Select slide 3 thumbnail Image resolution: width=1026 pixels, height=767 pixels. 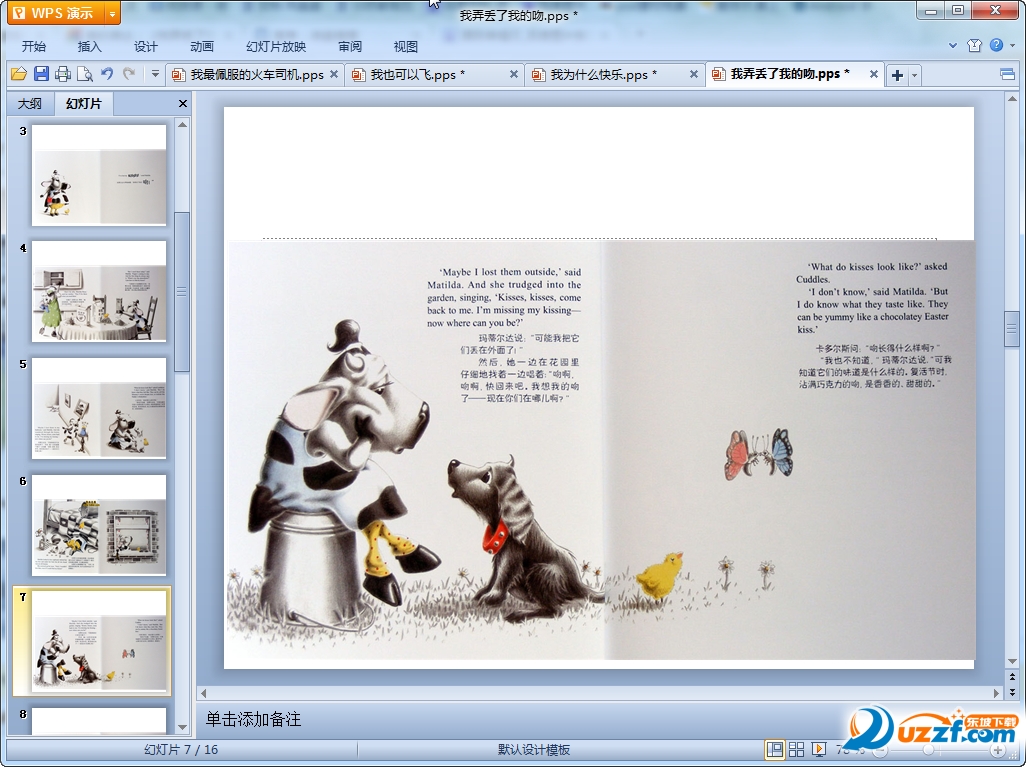pyautogui.click(x=99, y=175)
